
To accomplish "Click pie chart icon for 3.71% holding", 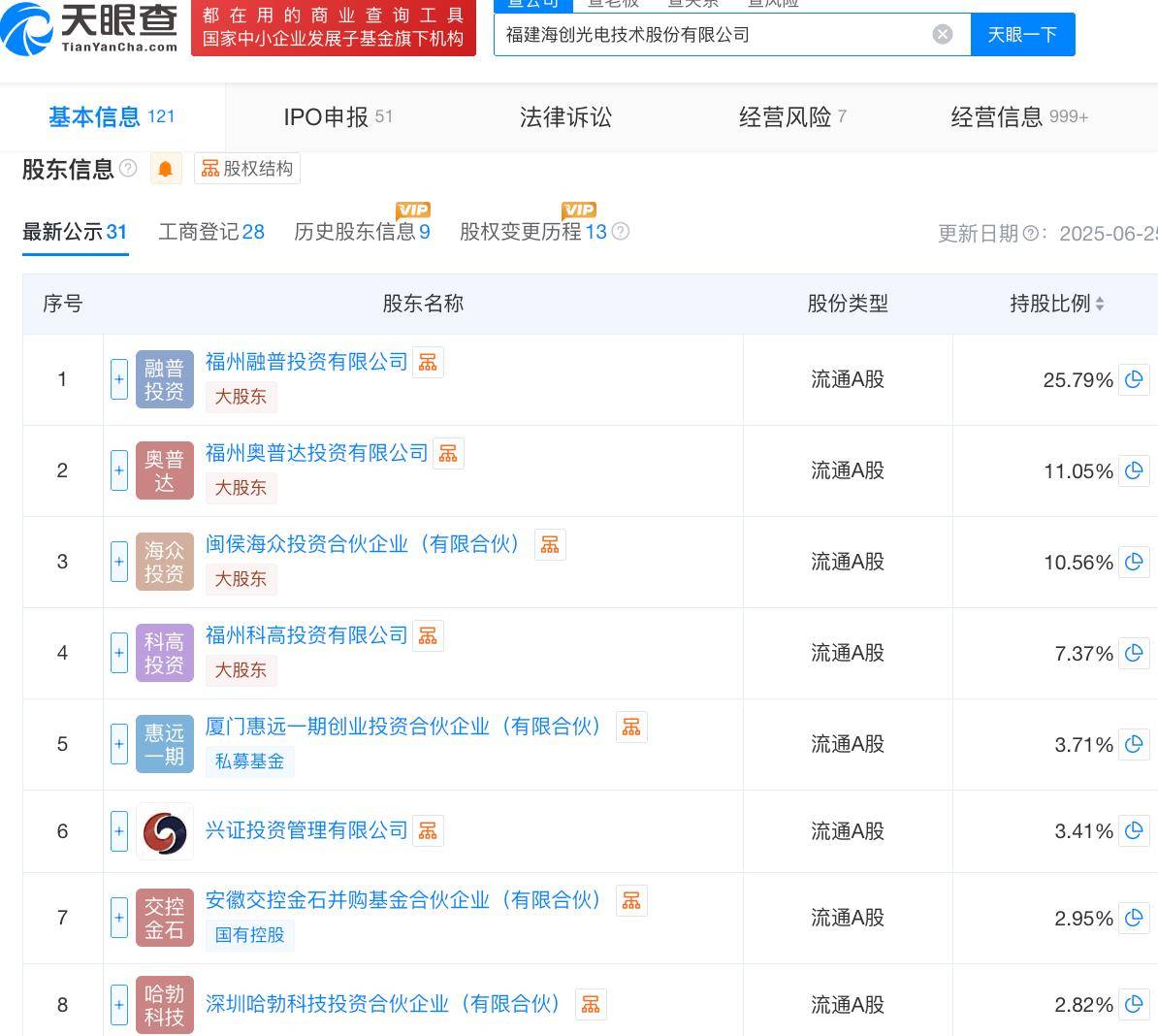I will pos(1133,744).
